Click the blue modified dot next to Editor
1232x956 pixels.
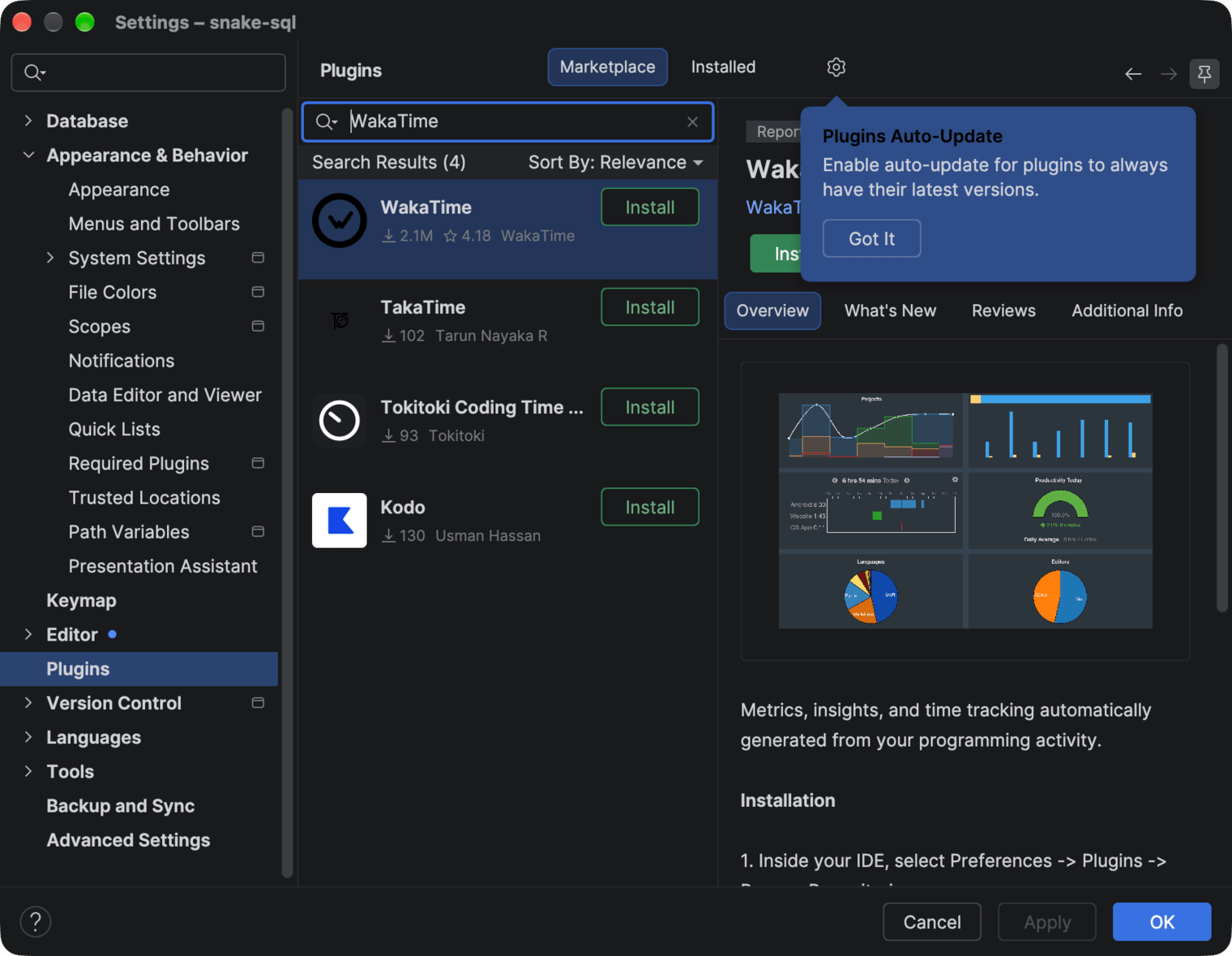[112, 634]
